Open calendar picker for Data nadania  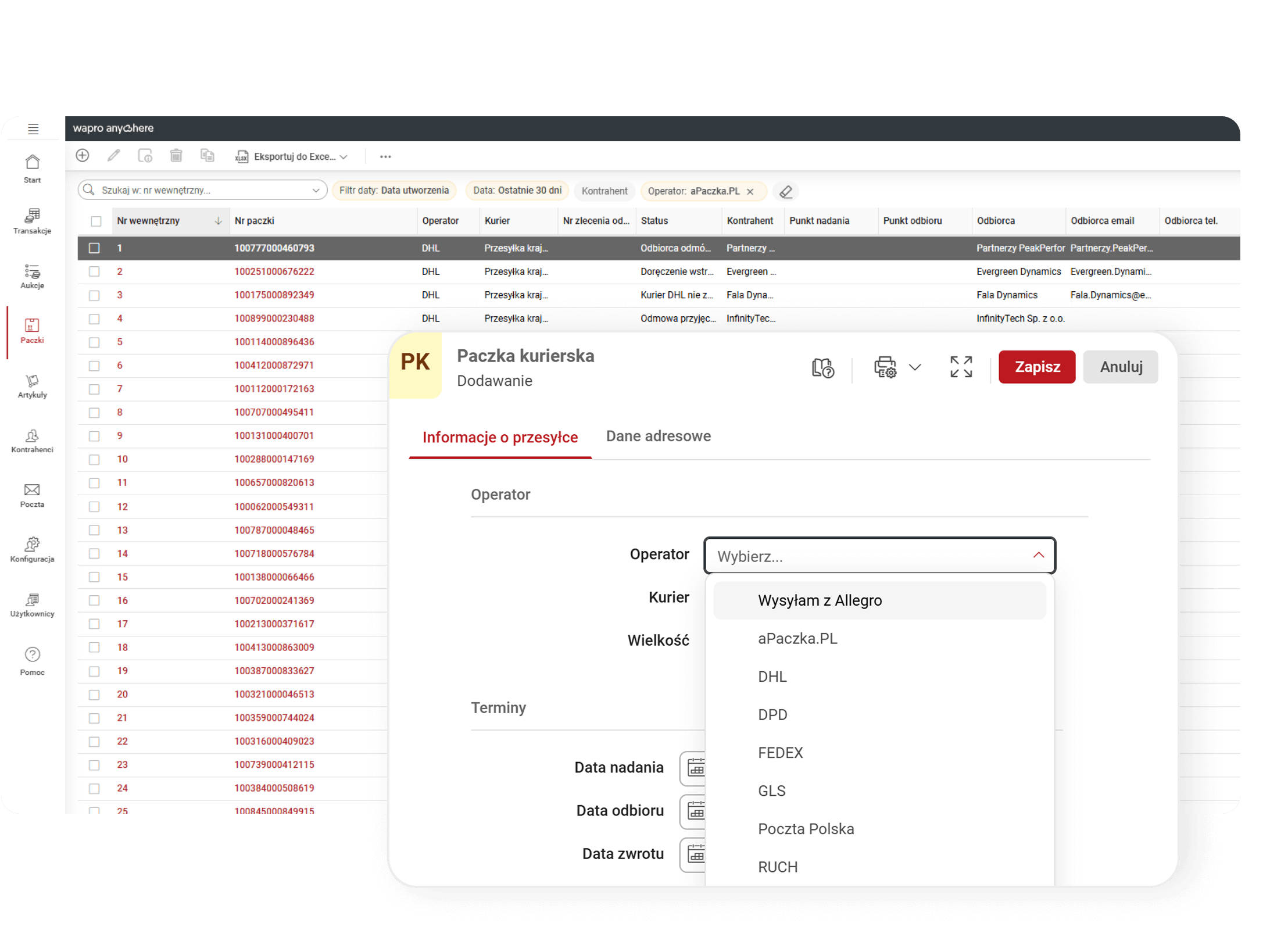(696, 768)
